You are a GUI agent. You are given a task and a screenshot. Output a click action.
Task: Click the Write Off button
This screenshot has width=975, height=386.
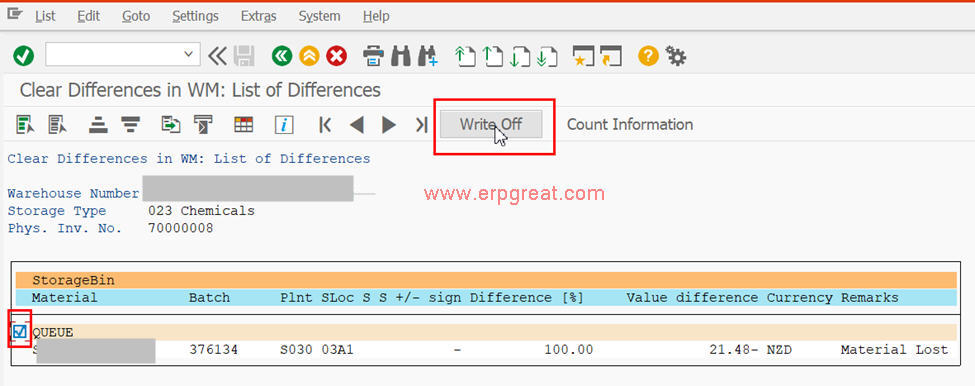(x=491, y=124)
